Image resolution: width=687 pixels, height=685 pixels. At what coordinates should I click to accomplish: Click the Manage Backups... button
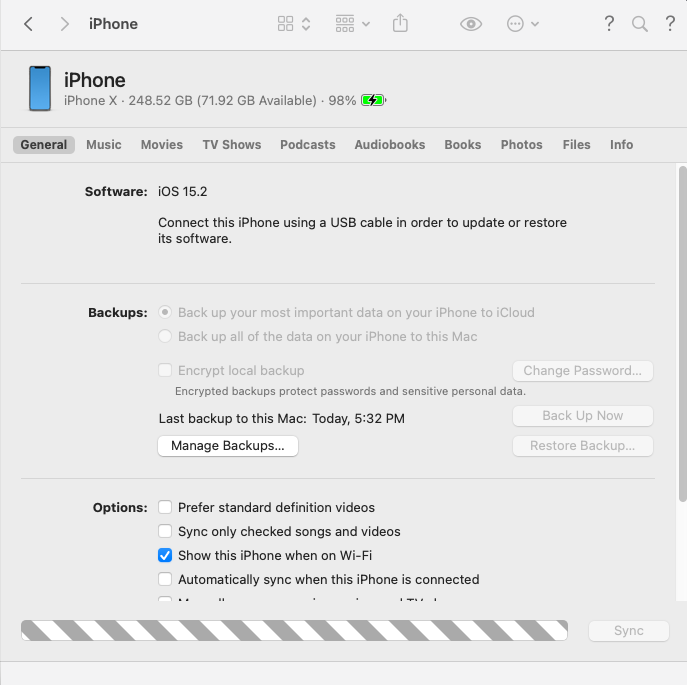click(228, 446)
